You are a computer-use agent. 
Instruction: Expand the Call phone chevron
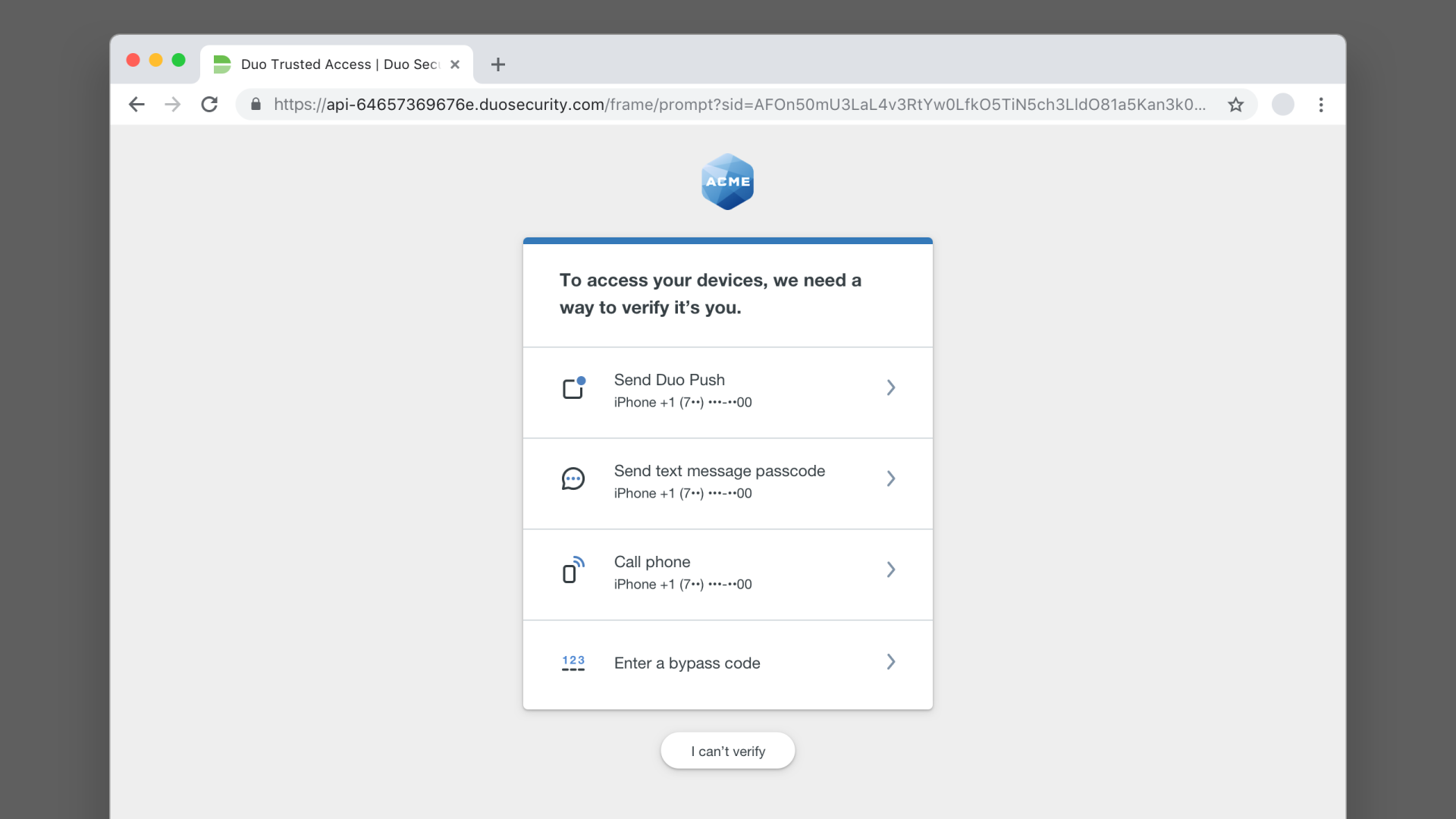pos(891,570)
